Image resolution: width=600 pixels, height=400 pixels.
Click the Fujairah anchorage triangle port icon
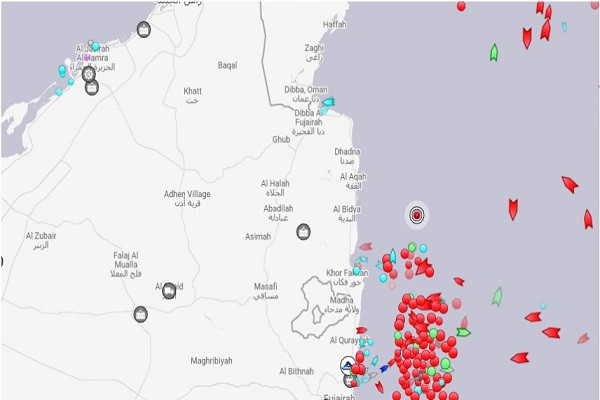tap(347, 365)
